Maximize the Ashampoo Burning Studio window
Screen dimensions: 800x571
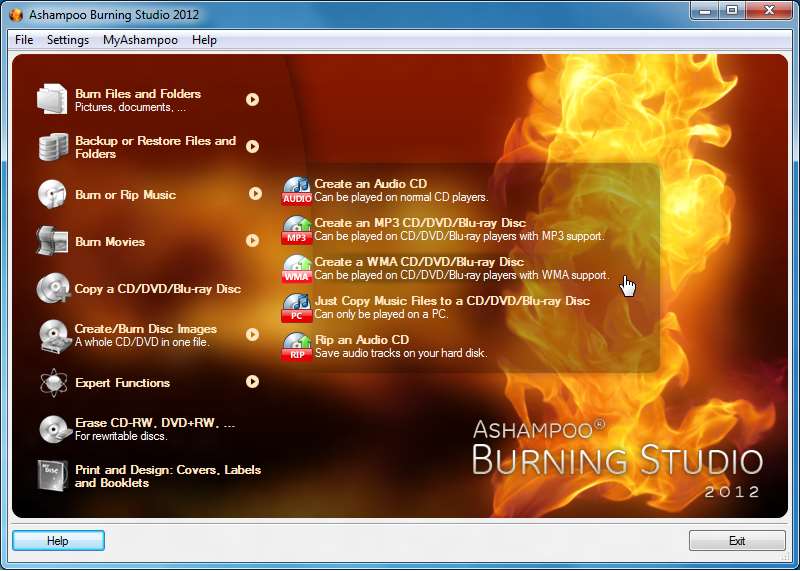(732, 11)
